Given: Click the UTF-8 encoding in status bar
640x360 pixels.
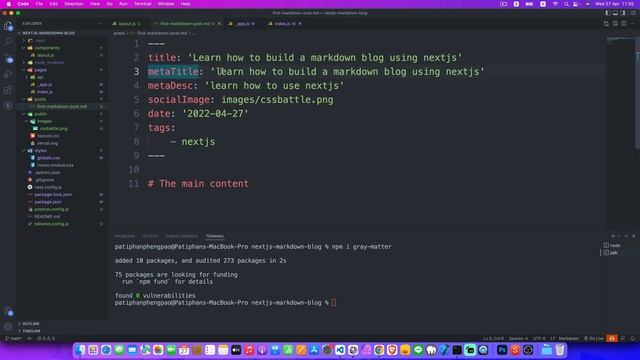Looking at the screenshot, I should [x=539, y=338].
